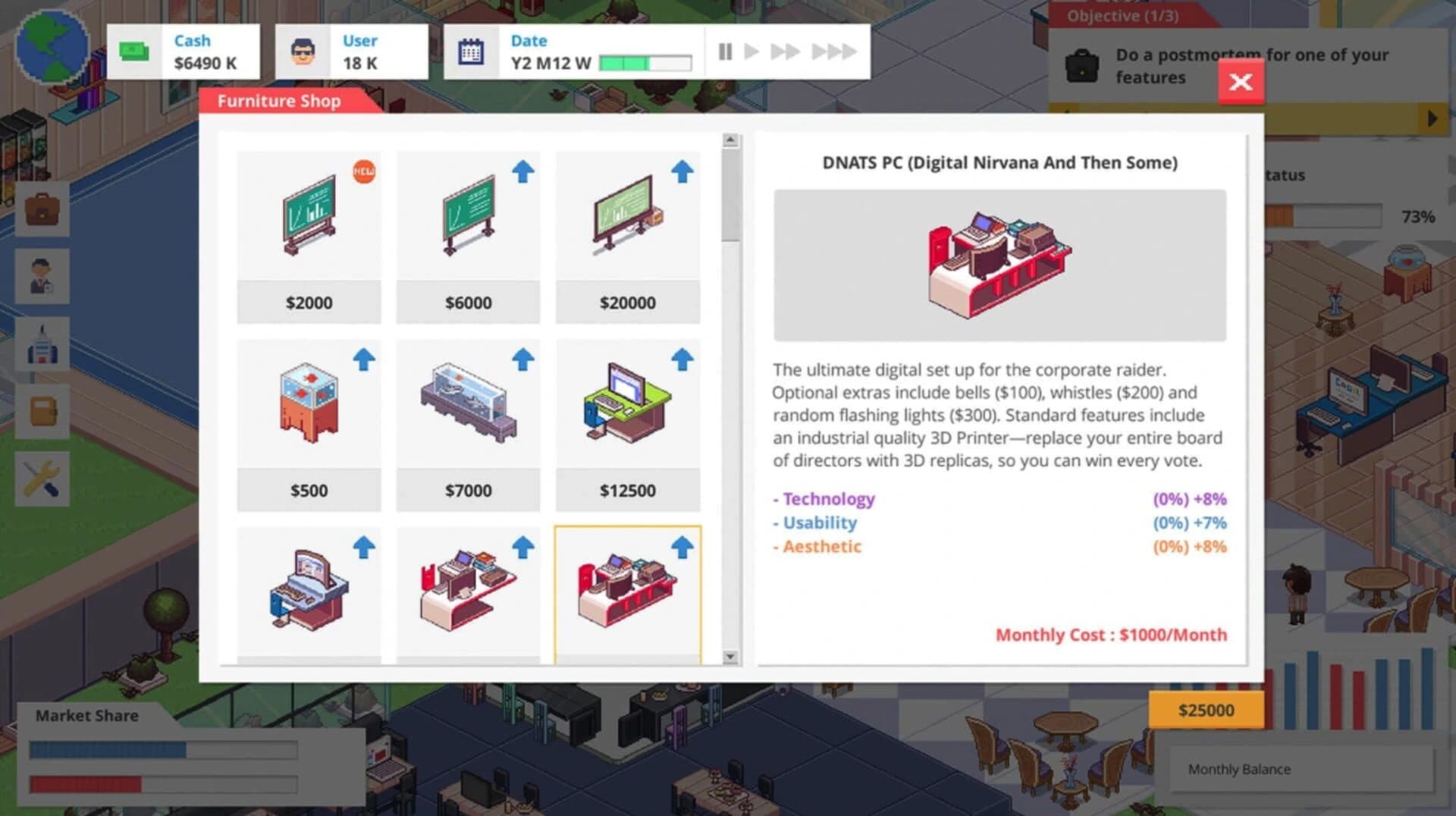Image resolution: width=1456 pixels, height=816 pixels.
Task: Click the calendar icon next to the date
Action: [470, 52]
